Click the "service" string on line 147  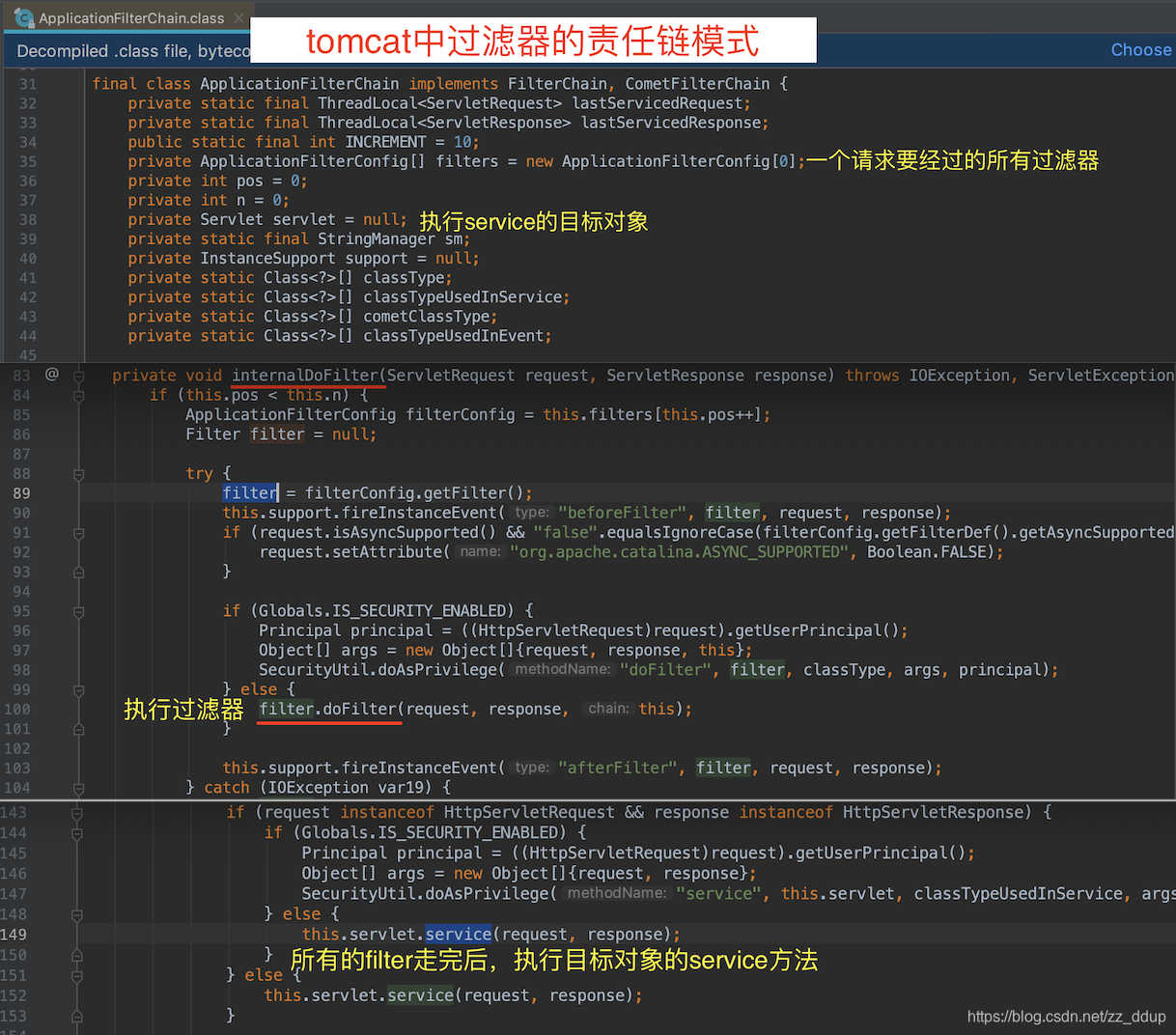click(718, 894)
